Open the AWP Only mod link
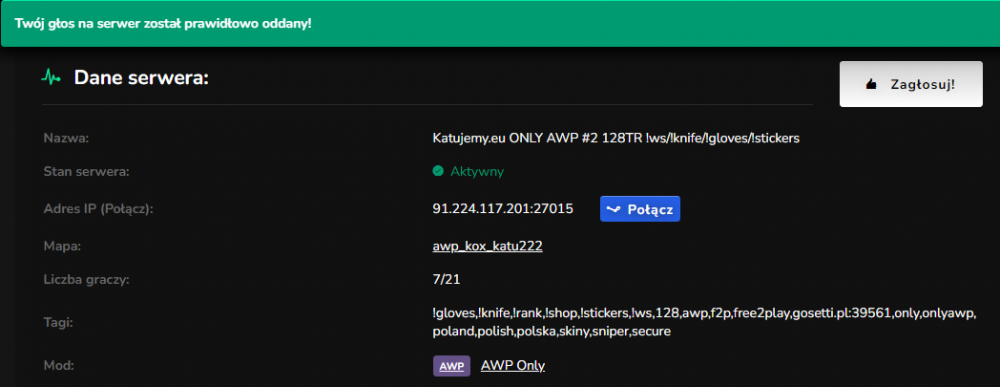The image size is (1000, 387). coord(513,365)
